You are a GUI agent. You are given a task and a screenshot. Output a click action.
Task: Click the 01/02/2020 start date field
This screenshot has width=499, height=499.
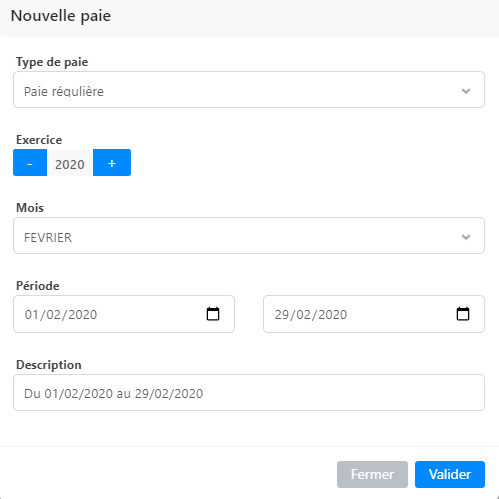tap(124, 314)
